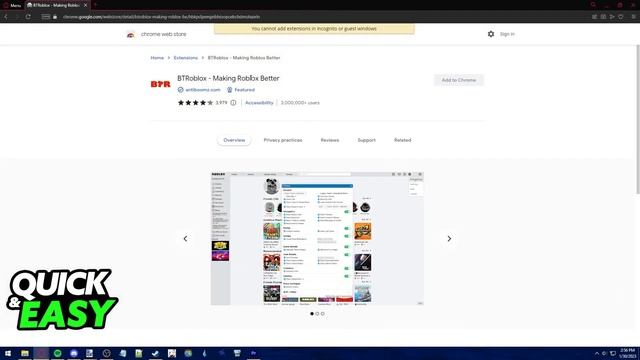The height and width of the screenshot is (360, 640).
Task: Click the BTR extension logo
Action: [160, 84]
